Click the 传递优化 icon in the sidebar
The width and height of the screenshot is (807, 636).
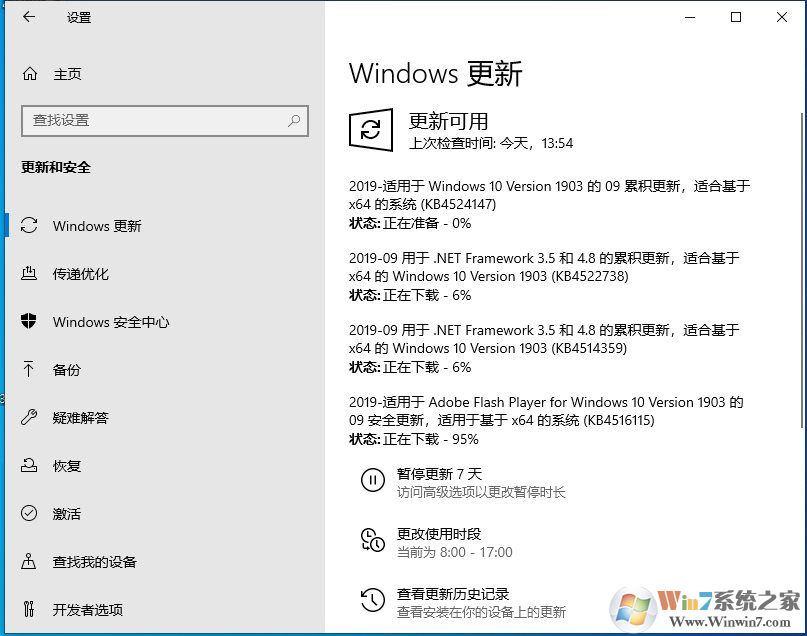pyautogui.click(x=31, y=274)
